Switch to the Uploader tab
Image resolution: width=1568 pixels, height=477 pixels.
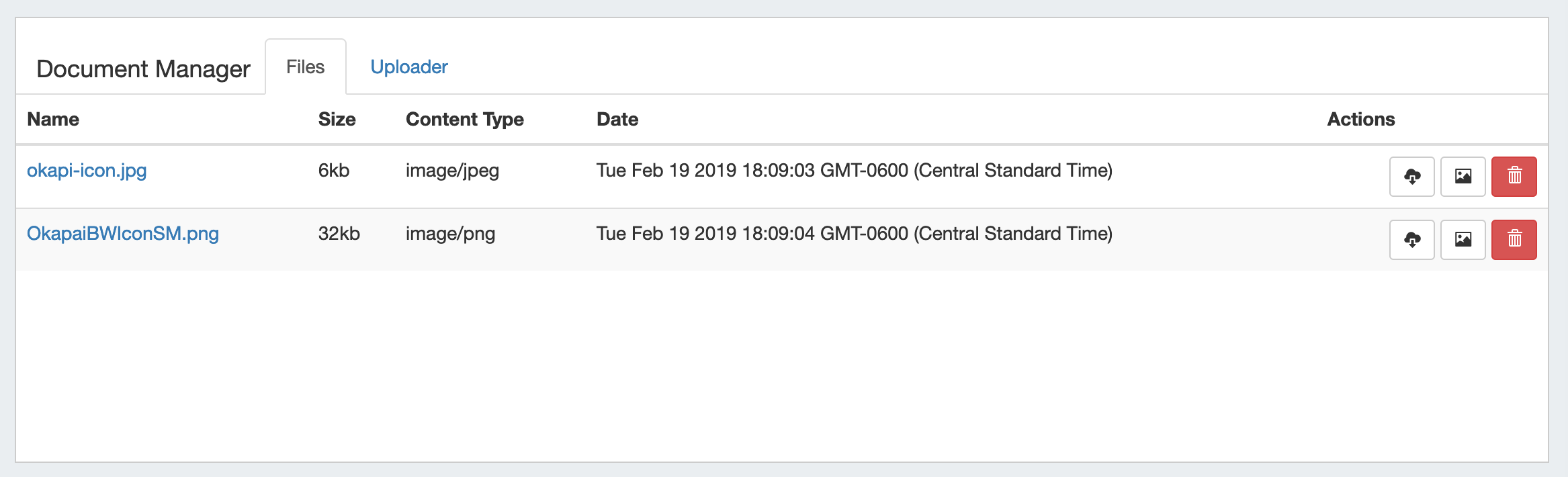tap(408, 67)
